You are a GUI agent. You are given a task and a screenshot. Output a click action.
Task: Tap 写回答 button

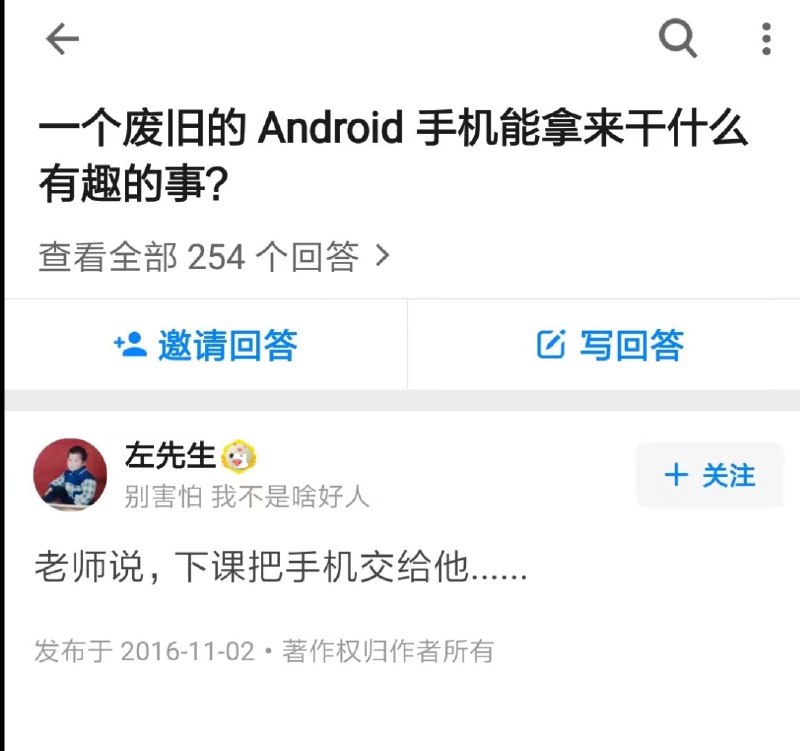(604, 345)
